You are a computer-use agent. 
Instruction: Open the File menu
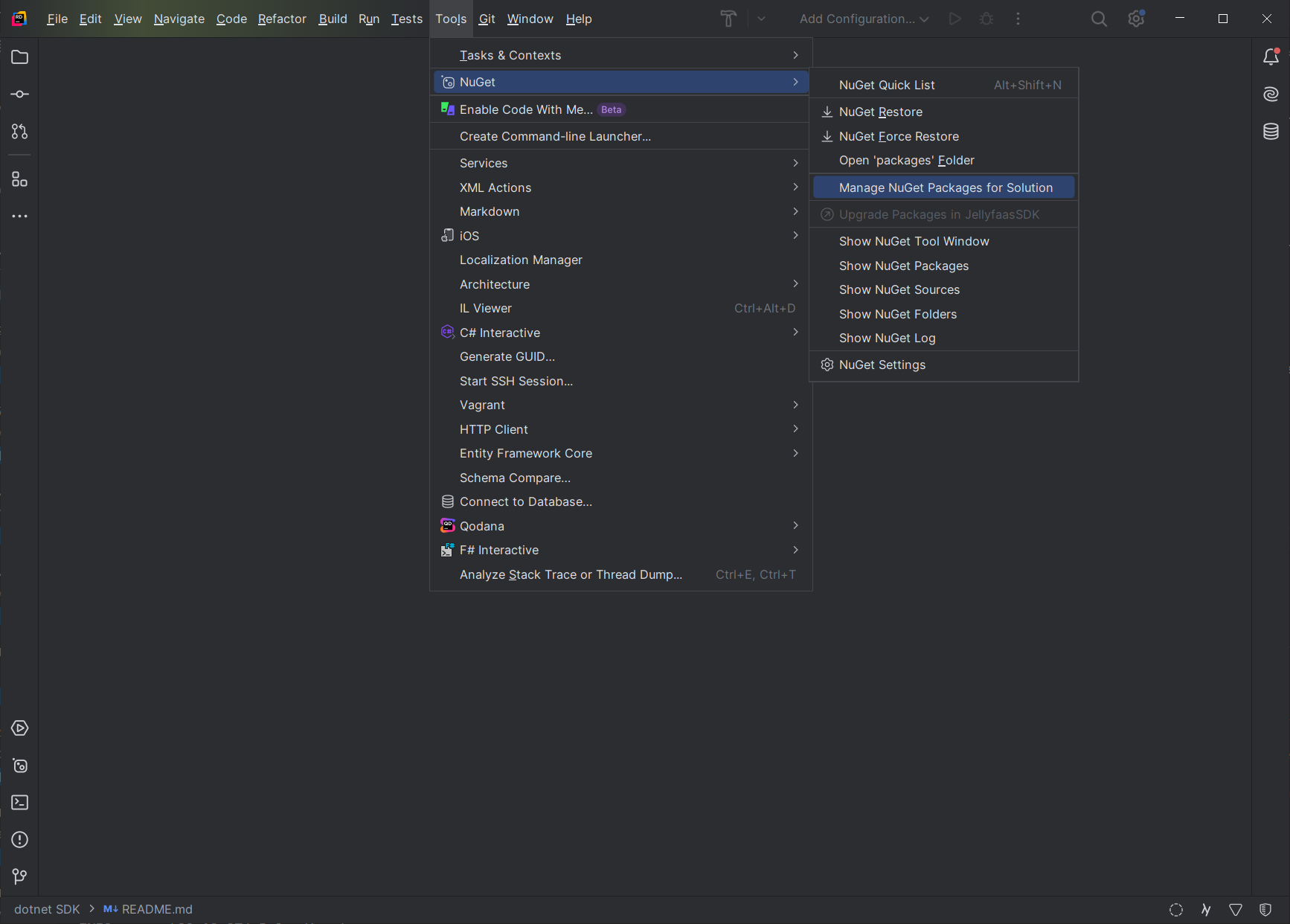coord(57,19)
